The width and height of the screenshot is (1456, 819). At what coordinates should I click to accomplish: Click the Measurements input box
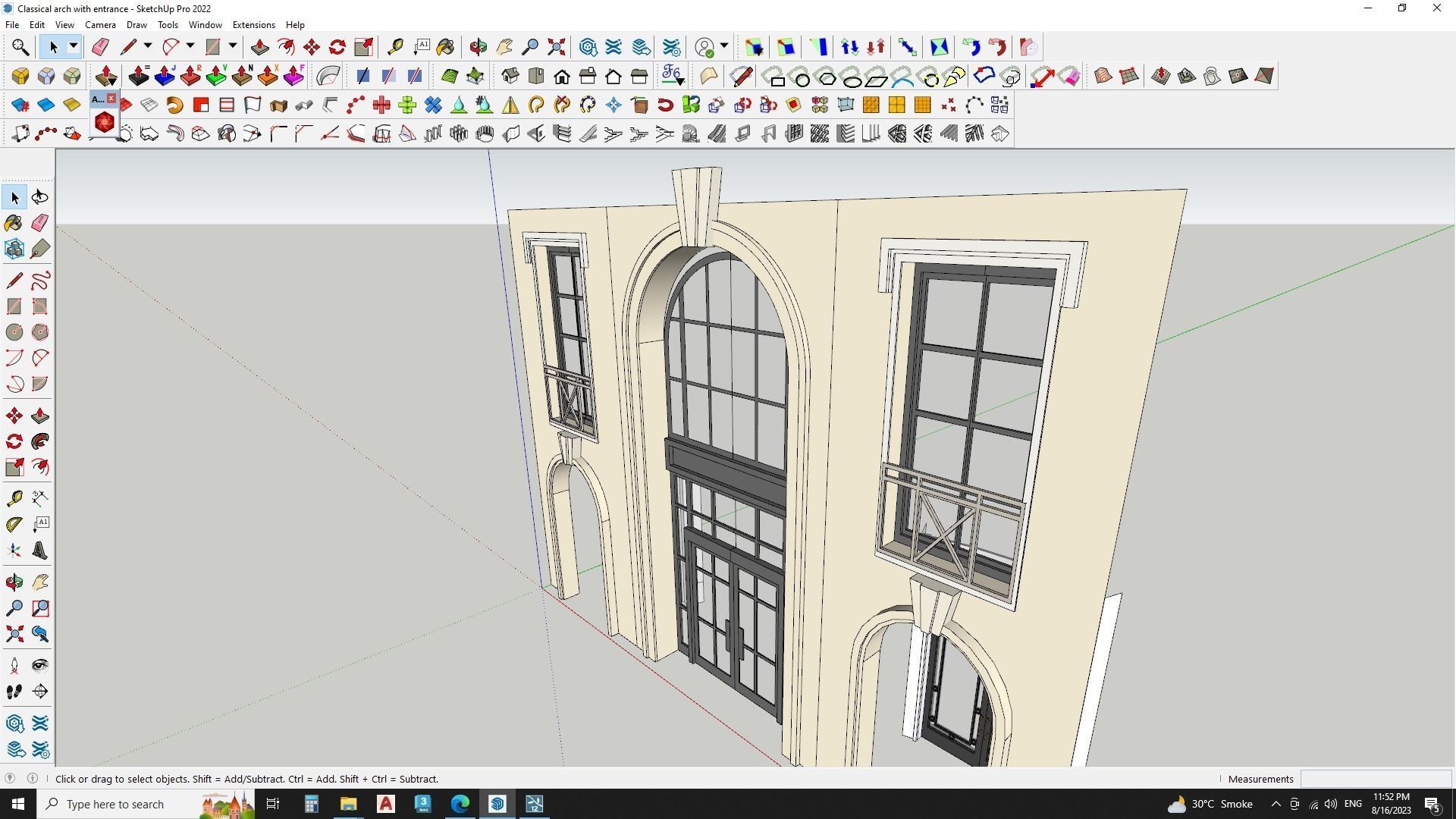click(x=1376, y=779)
